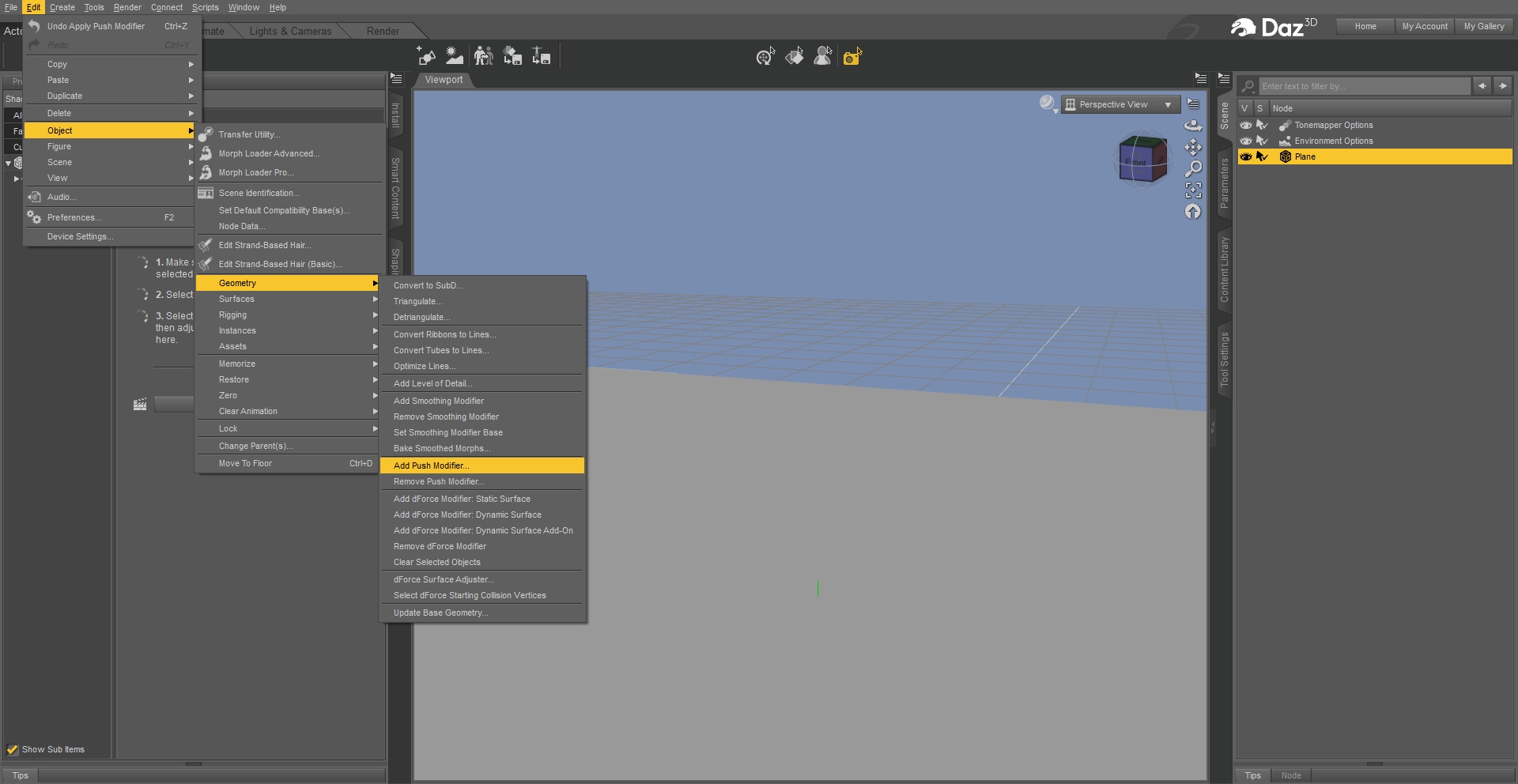Screen dimensions: 1518x784
Task: Click next filter arrow button in Scene pane
Action: [1503, 85]
